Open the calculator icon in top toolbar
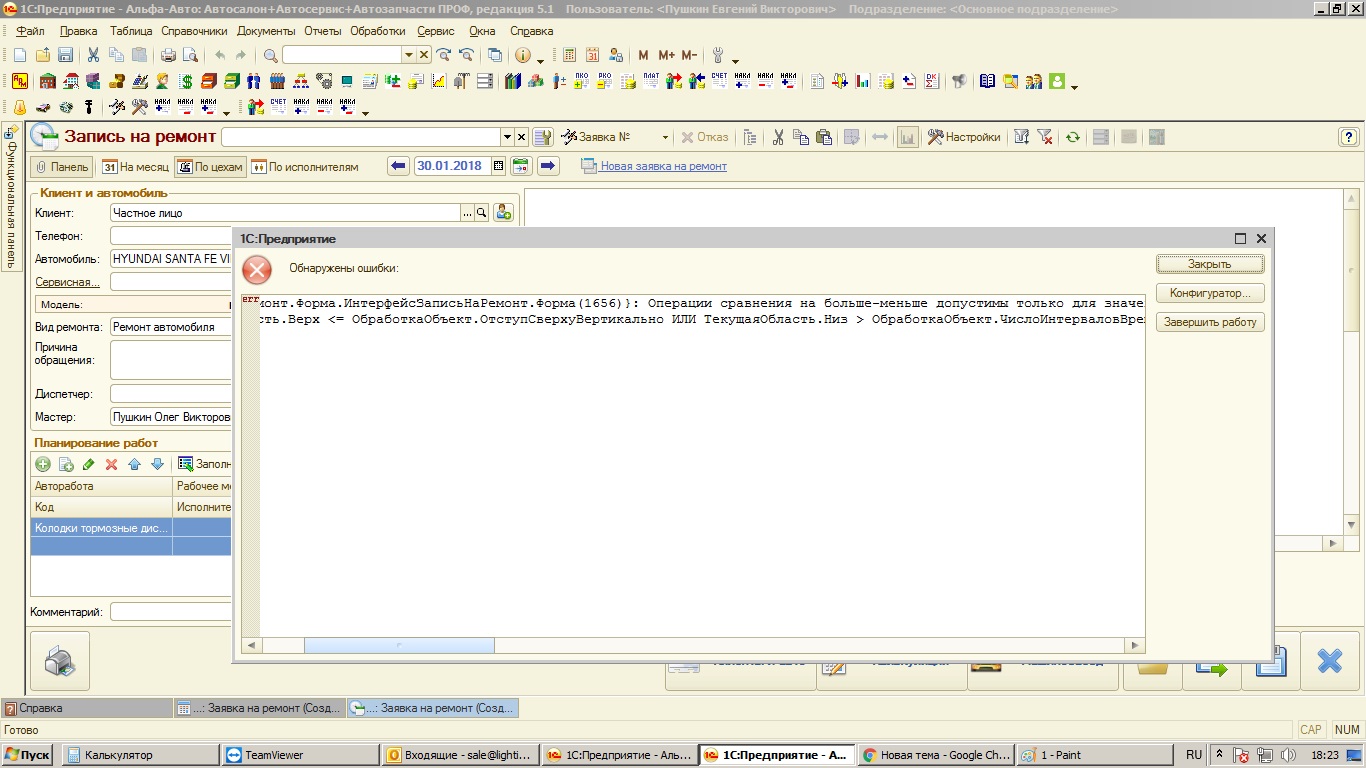Image resolution: width=1366 pixels, height=768 pixels. (570, 55)
